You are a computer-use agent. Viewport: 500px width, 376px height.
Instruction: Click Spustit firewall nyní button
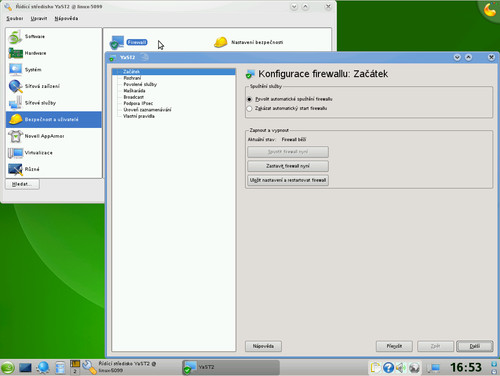[288, 152]
